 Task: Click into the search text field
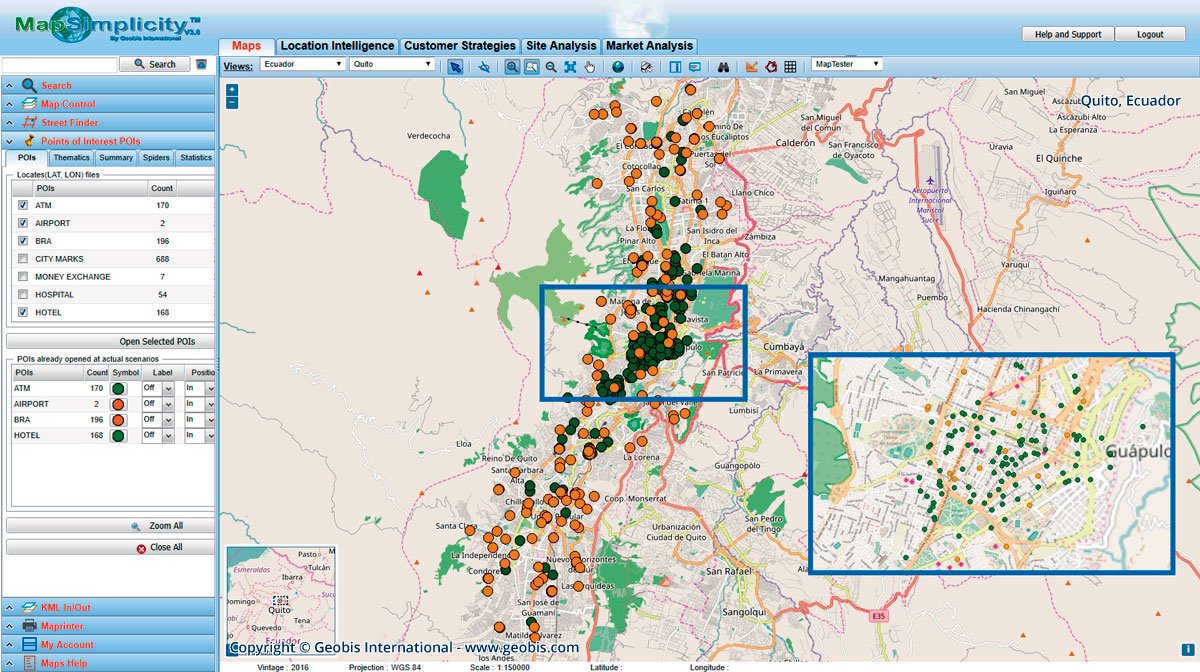point(59,64)
